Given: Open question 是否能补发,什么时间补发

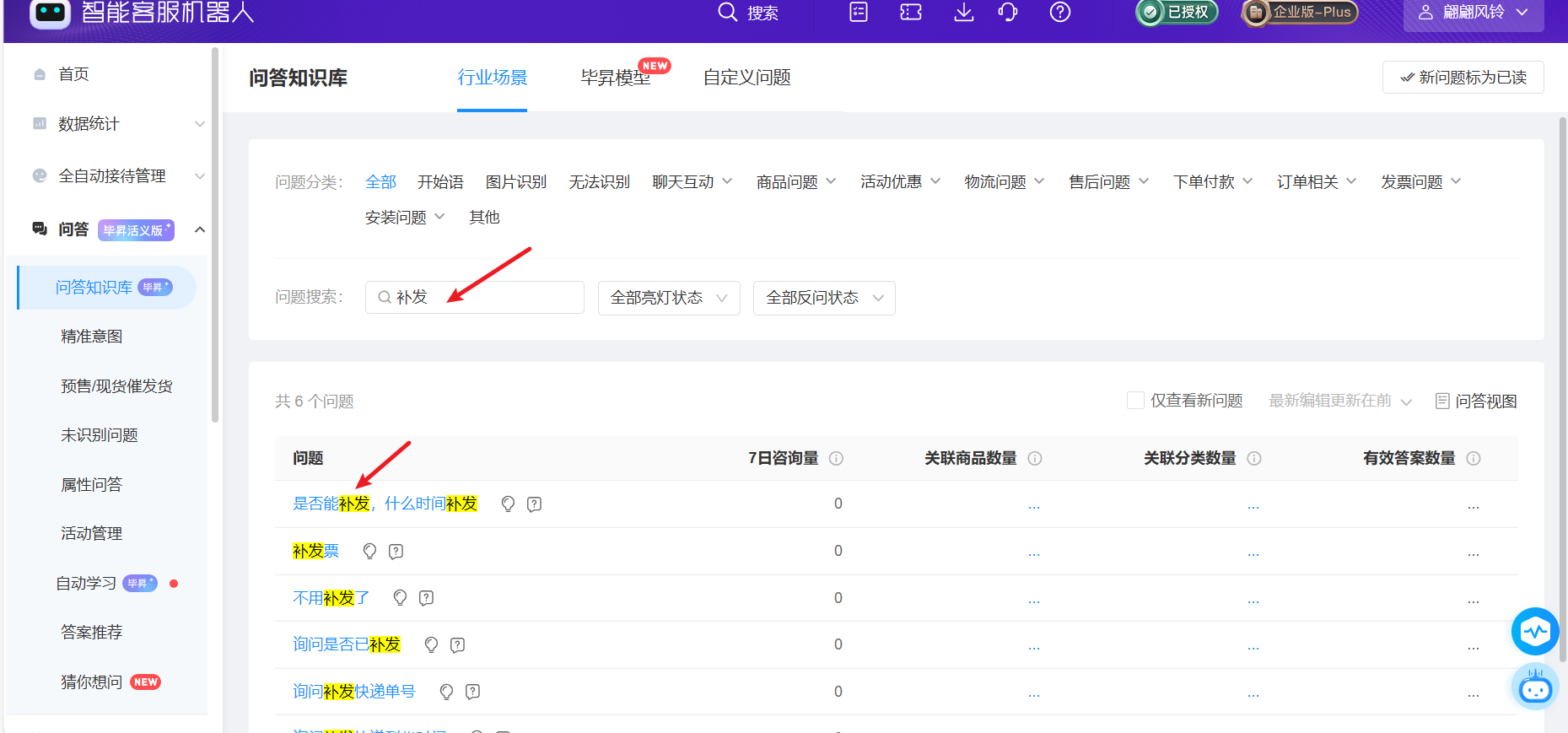Looking at the screenshot, I should point(385,504).
